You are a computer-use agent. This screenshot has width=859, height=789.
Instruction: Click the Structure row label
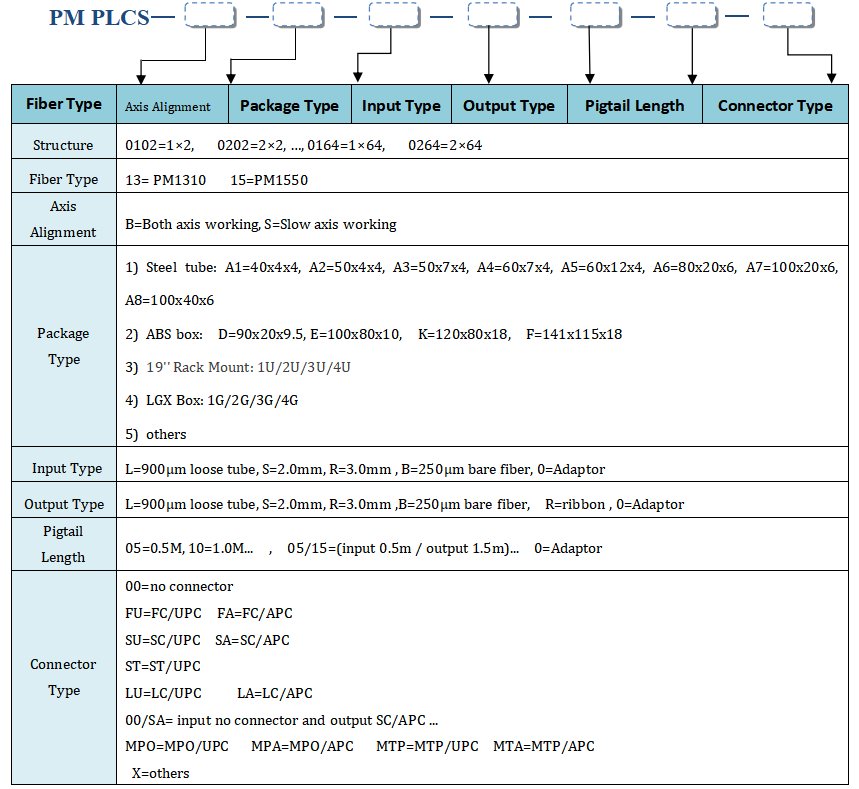click(x=63, y=145)
